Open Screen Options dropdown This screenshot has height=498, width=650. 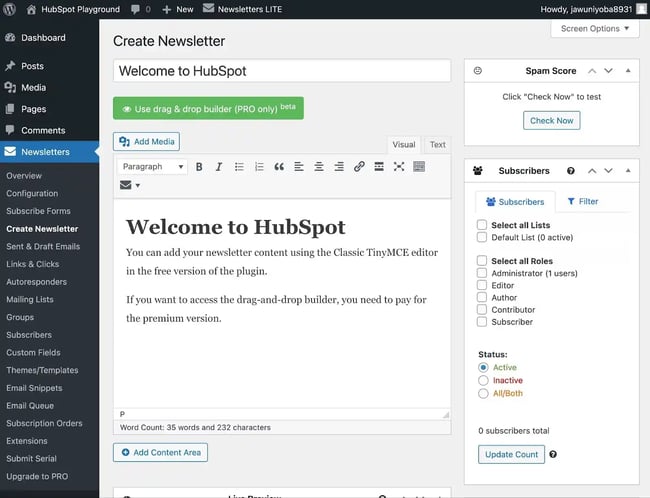(x=595, y=29)
